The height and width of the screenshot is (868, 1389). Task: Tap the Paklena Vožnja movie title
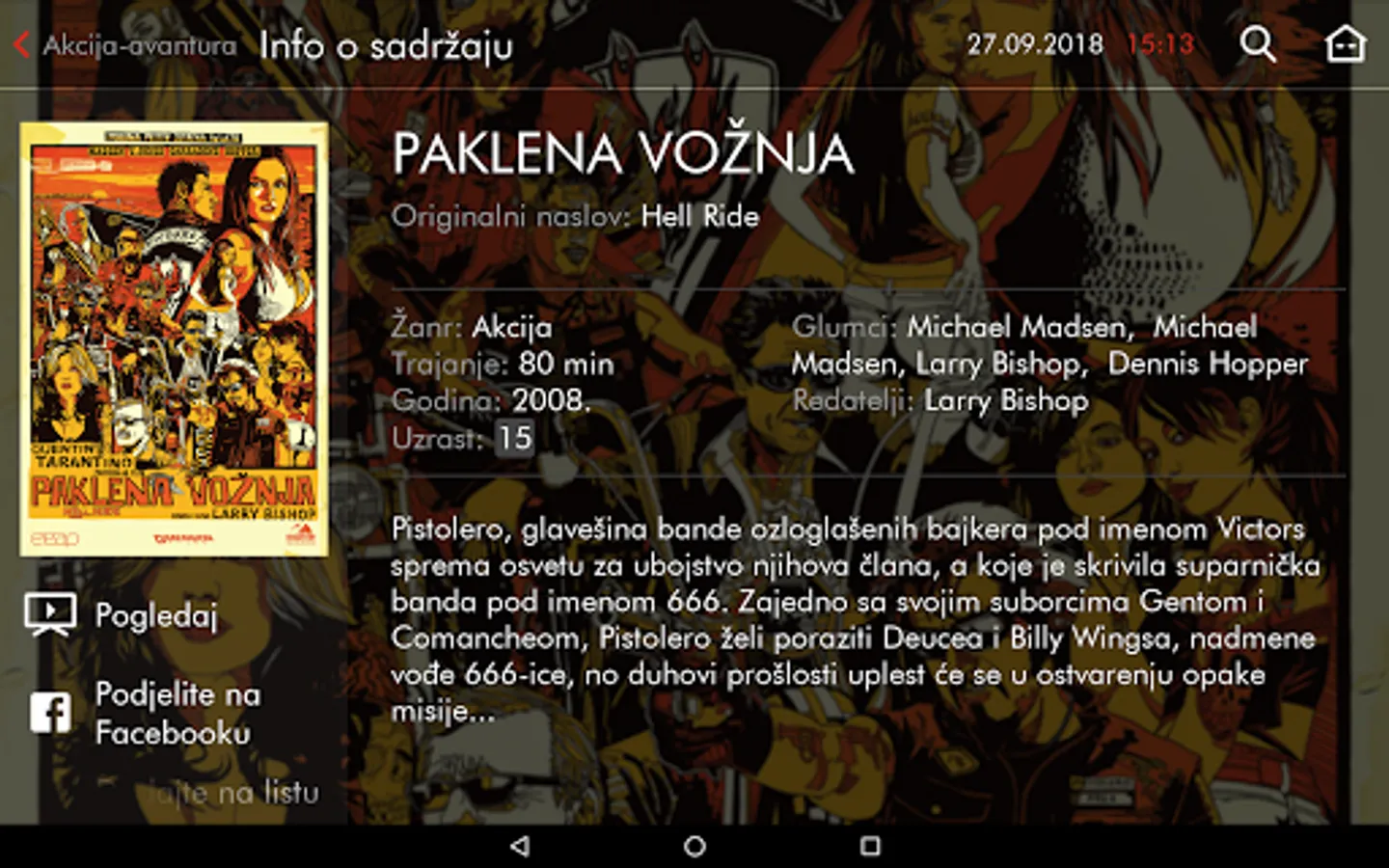[623, 153]
